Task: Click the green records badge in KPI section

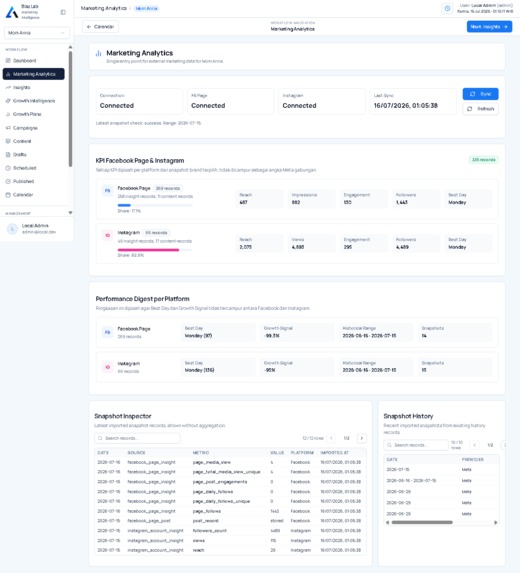Action: tap(483, 160)
